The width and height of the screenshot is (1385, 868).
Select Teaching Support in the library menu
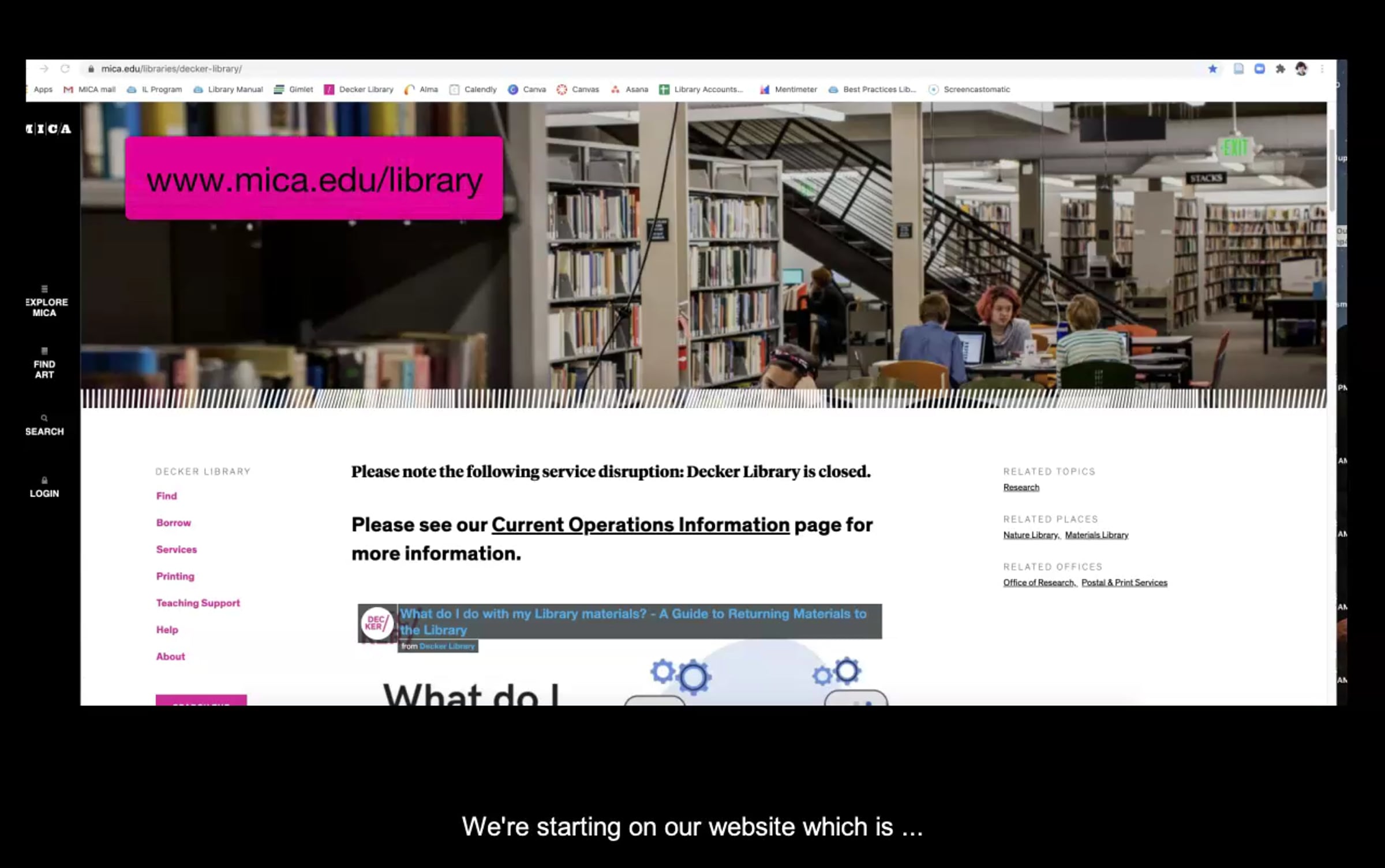point(198,603)
